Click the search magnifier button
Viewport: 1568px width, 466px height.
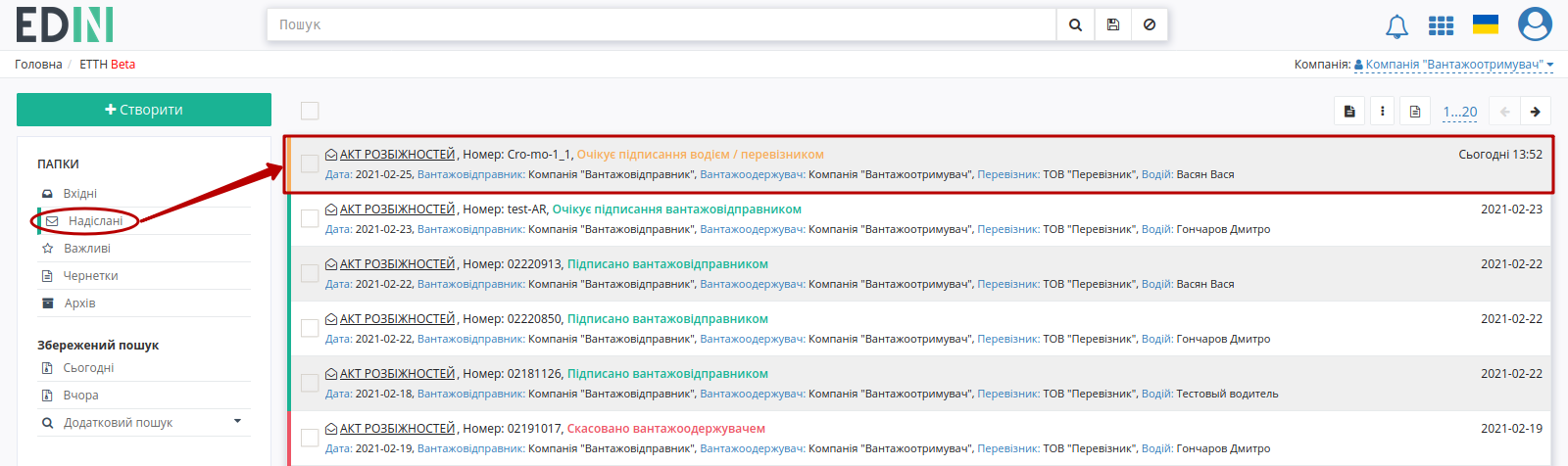[x=1075, y=24]
